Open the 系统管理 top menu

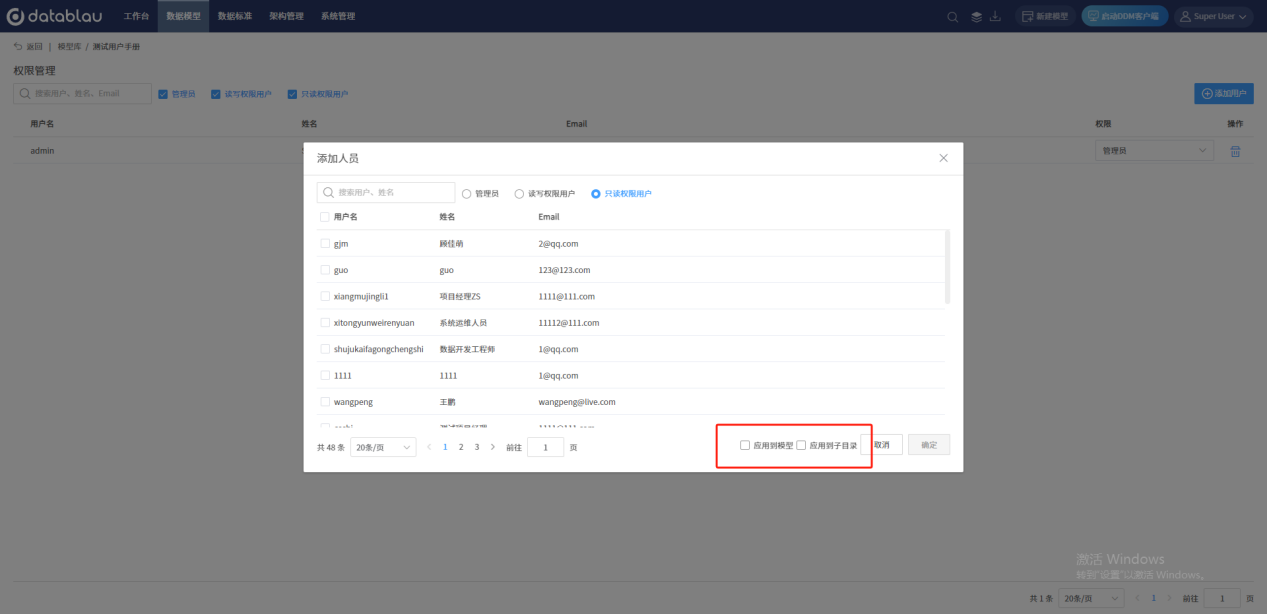pyautogui.click(x=338, y=16)
